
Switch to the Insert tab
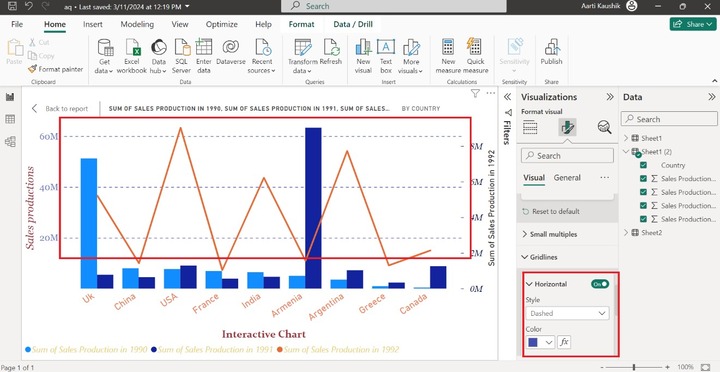point(93,24)
